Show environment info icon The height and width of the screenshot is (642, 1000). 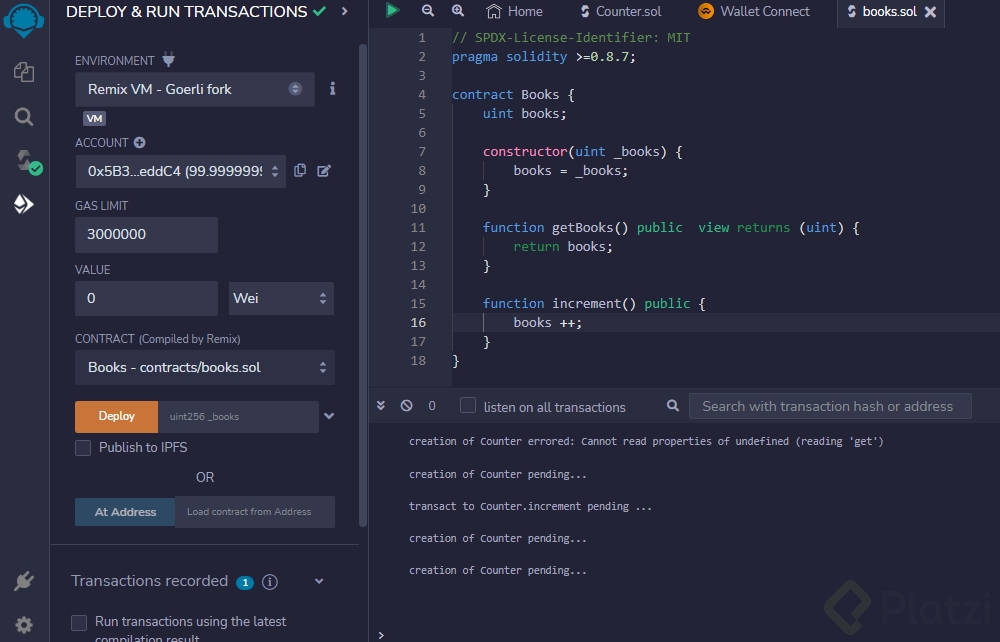coord(332,89)
